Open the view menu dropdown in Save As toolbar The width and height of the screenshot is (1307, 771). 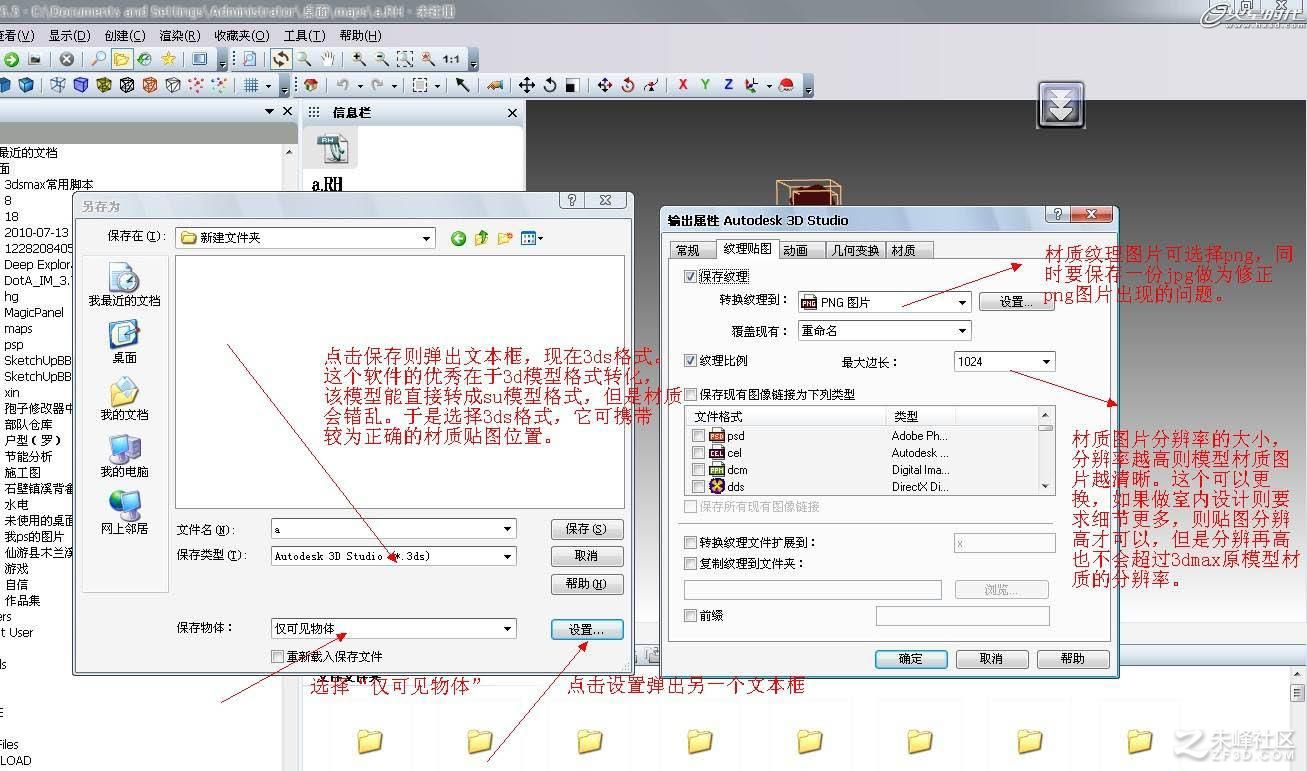[x=533, y=238]
